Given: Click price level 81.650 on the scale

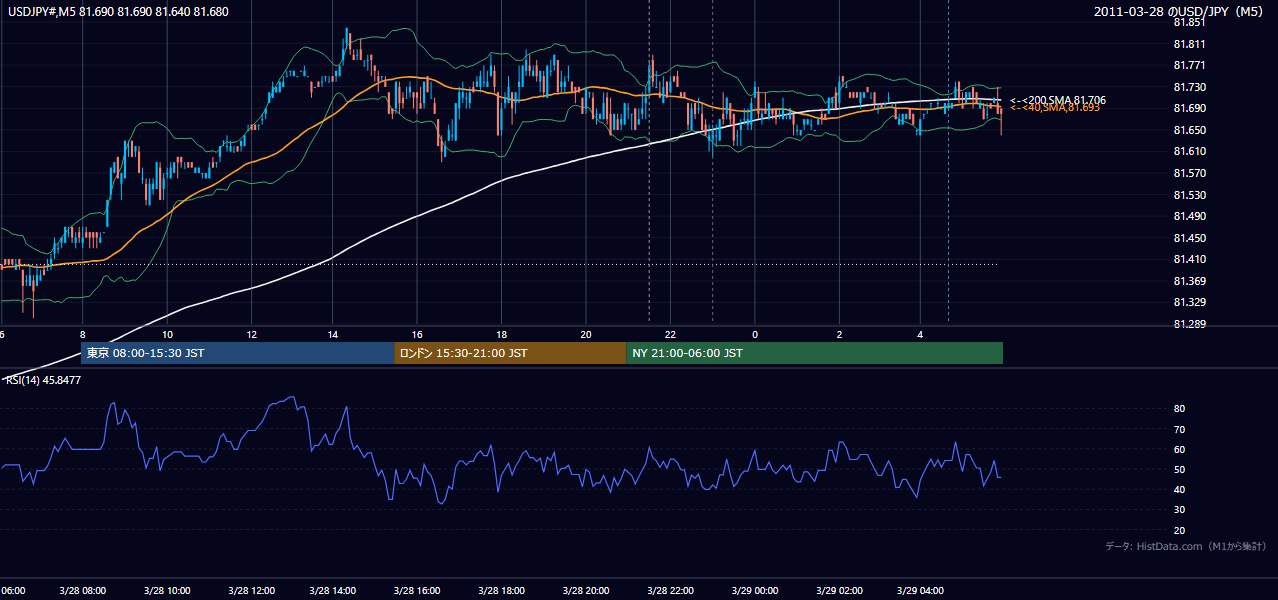Looking at the screenshot, I should 1189,131.
